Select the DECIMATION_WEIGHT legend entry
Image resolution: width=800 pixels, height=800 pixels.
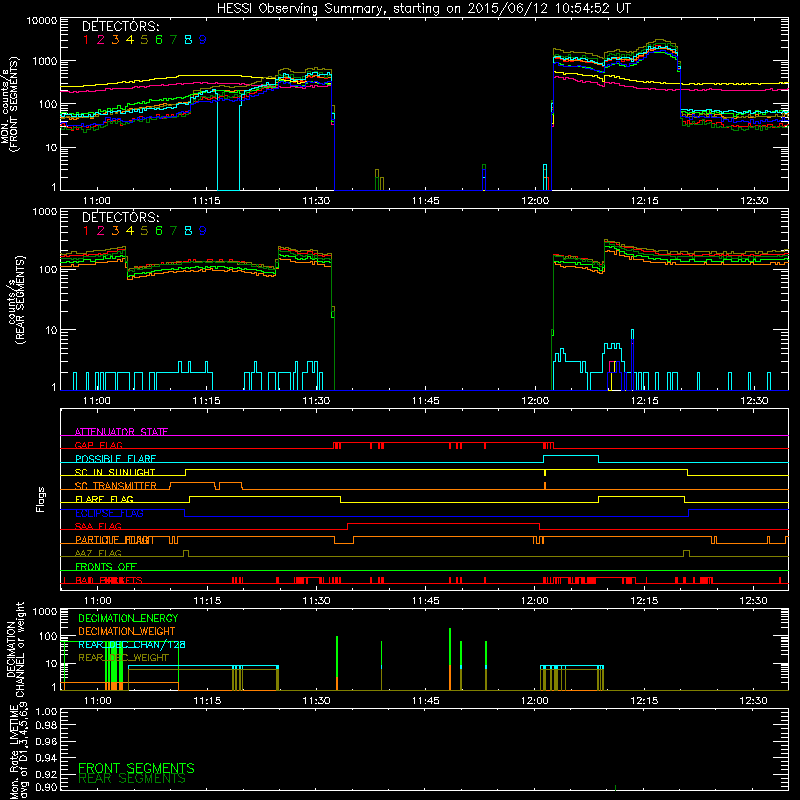(x=127, y=631)
